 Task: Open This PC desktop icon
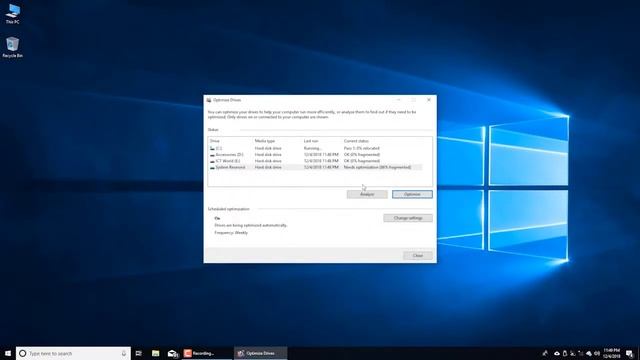point(13,14)
